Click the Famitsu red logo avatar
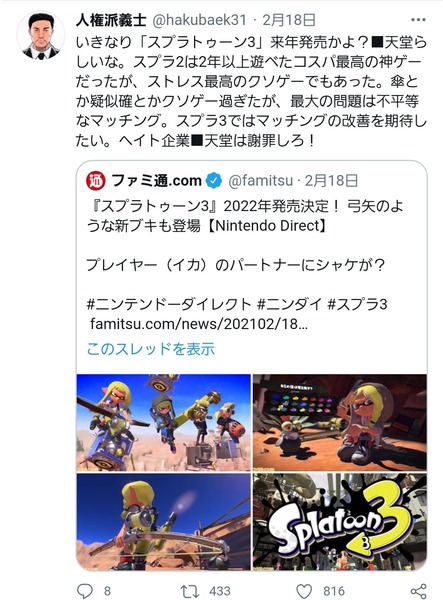The width and height of the screenshot is (443, 600). tap(96, 181)
